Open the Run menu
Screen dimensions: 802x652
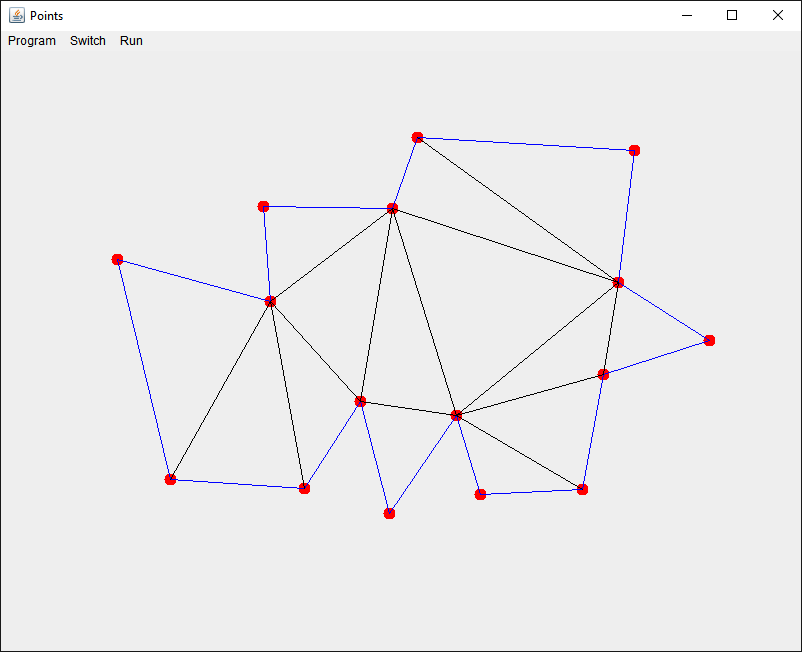coord(131,41)
